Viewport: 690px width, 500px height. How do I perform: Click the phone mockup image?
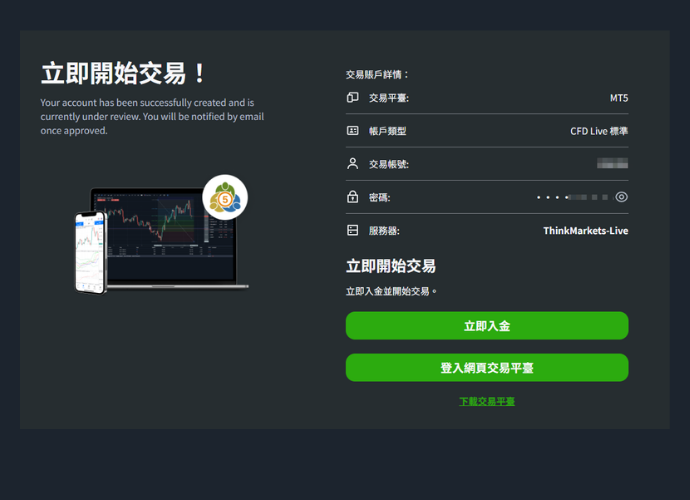tap(91, 253)
